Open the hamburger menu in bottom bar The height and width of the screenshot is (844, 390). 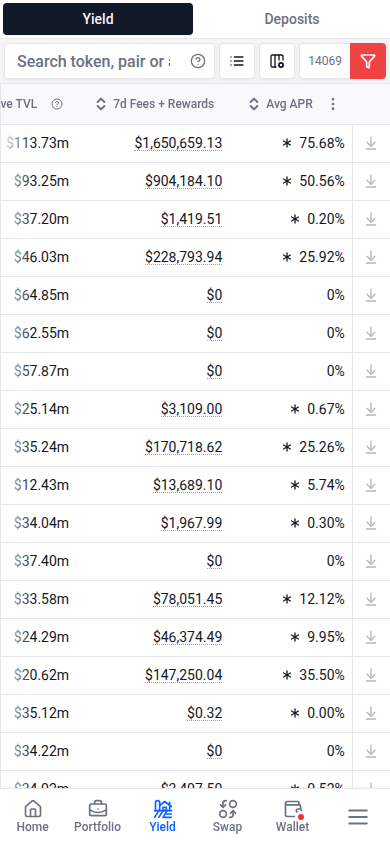(358, 817)
